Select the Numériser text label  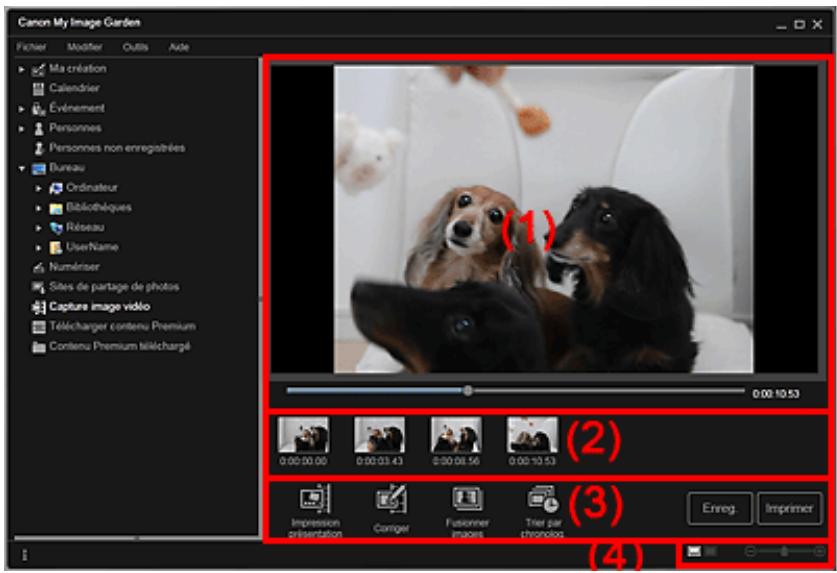coord(74,267)
